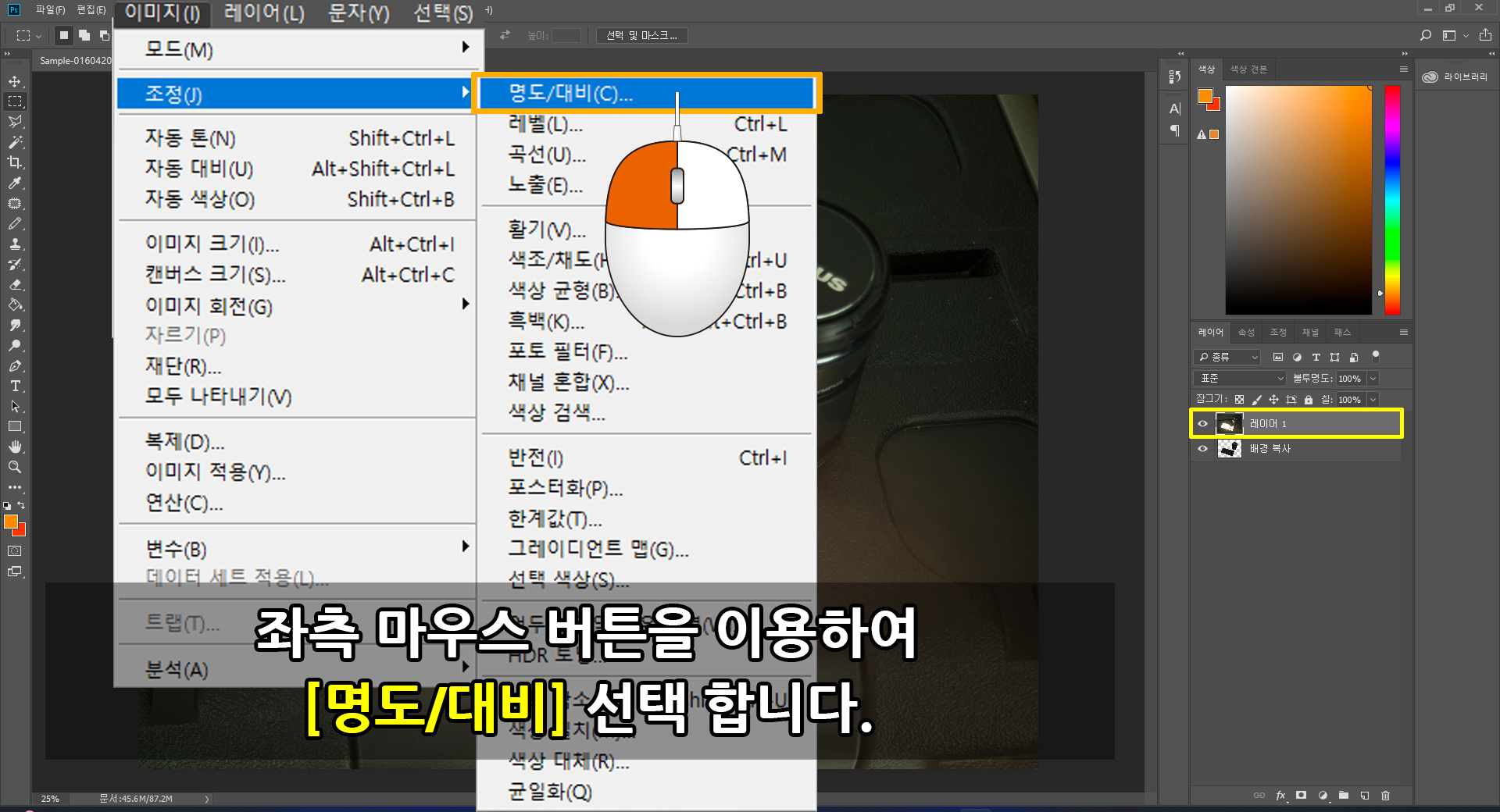
Task: Toggle the layer filtering on/off switch
Action: click(1376, 356)
